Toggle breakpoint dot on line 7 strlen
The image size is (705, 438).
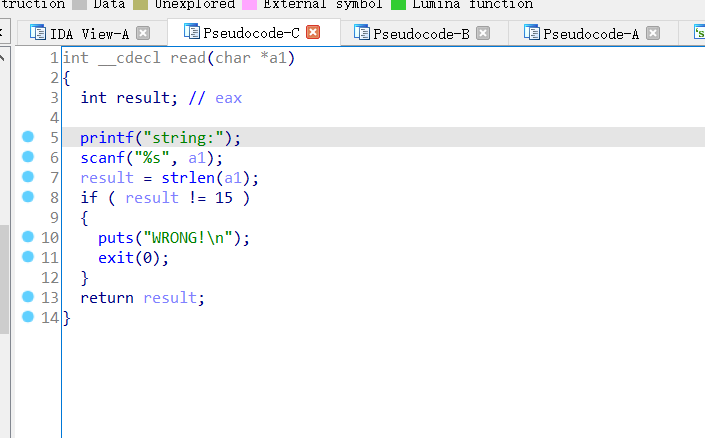coord(28,177)
